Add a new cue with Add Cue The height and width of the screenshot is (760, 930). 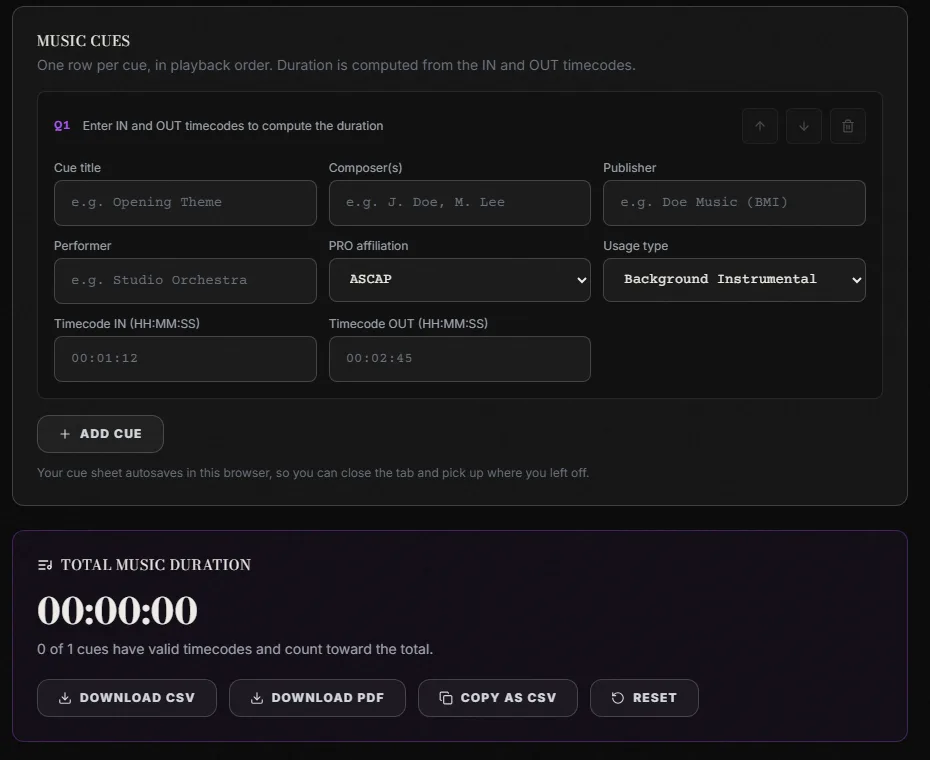[100, 434]
